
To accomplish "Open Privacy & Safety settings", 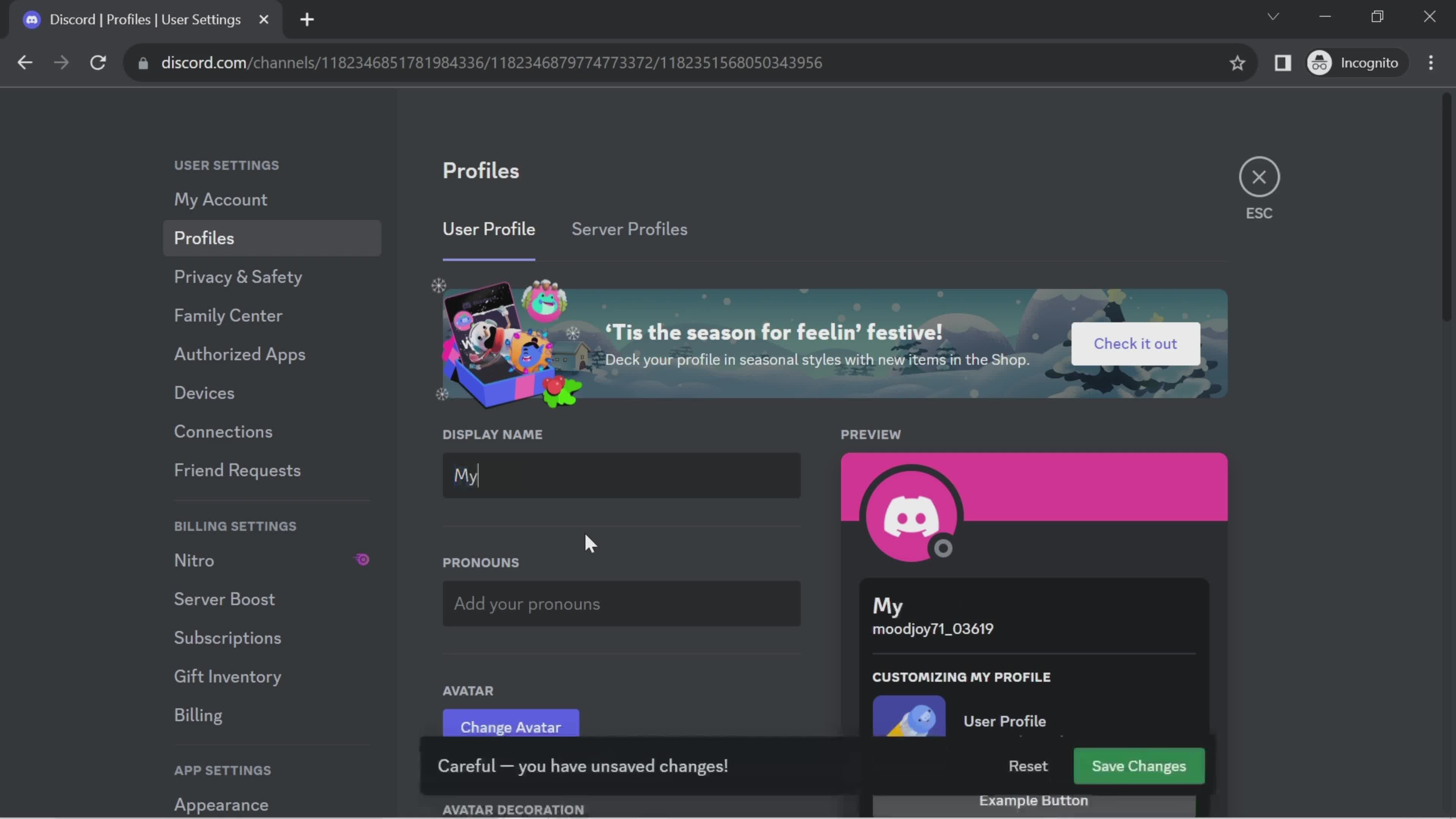I will 272,277.
